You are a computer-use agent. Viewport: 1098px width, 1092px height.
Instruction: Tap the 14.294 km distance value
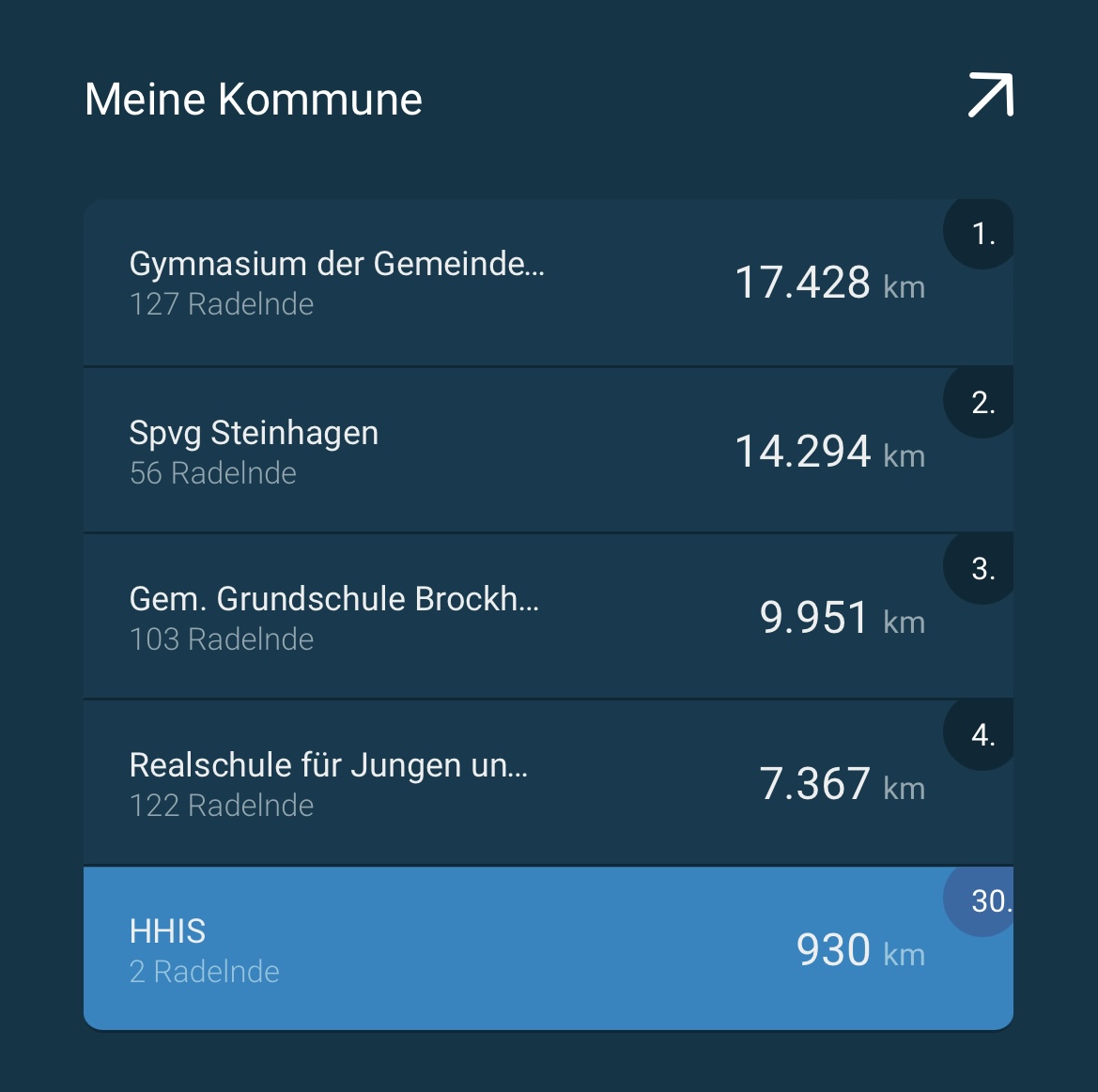(x=828, y=452)
